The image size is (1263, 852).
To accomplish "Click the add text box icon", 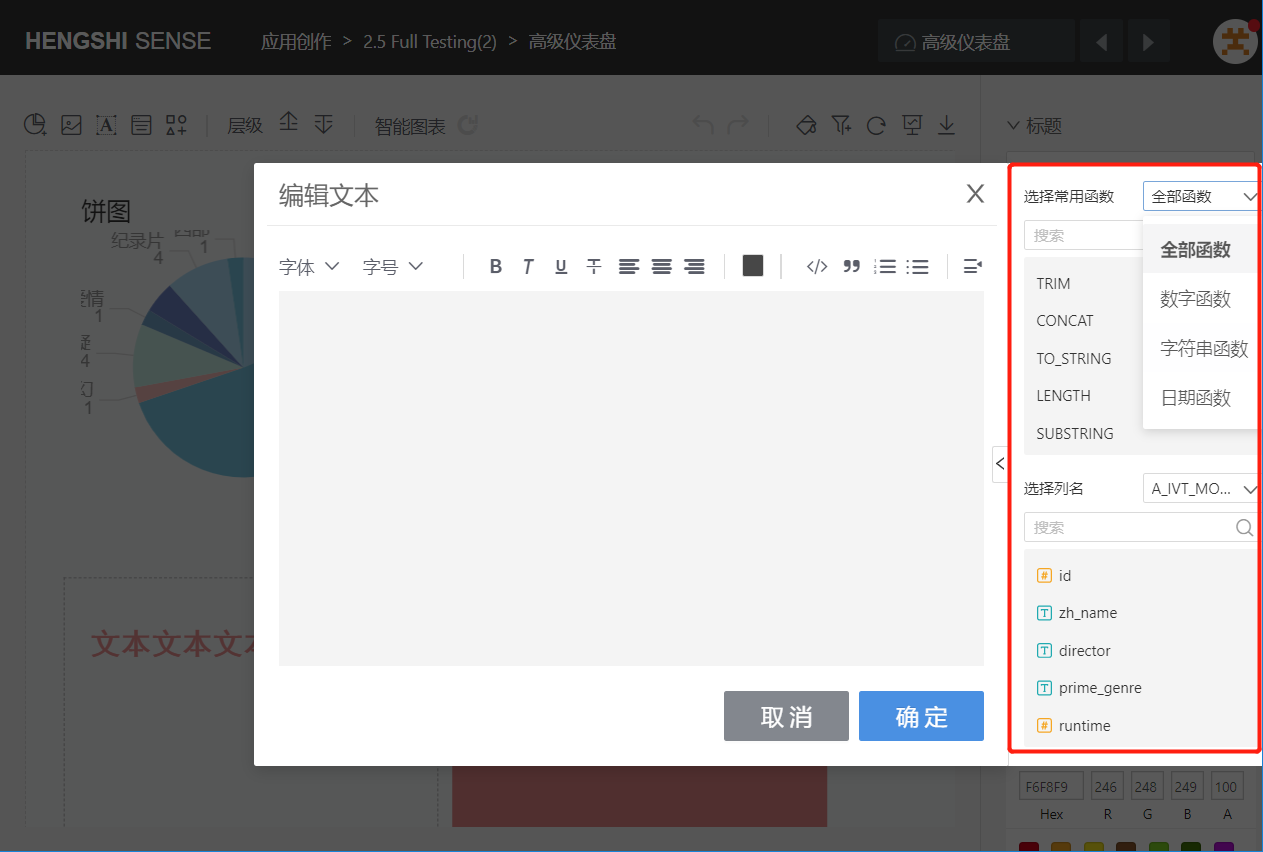I will click(x=106, y=125).
